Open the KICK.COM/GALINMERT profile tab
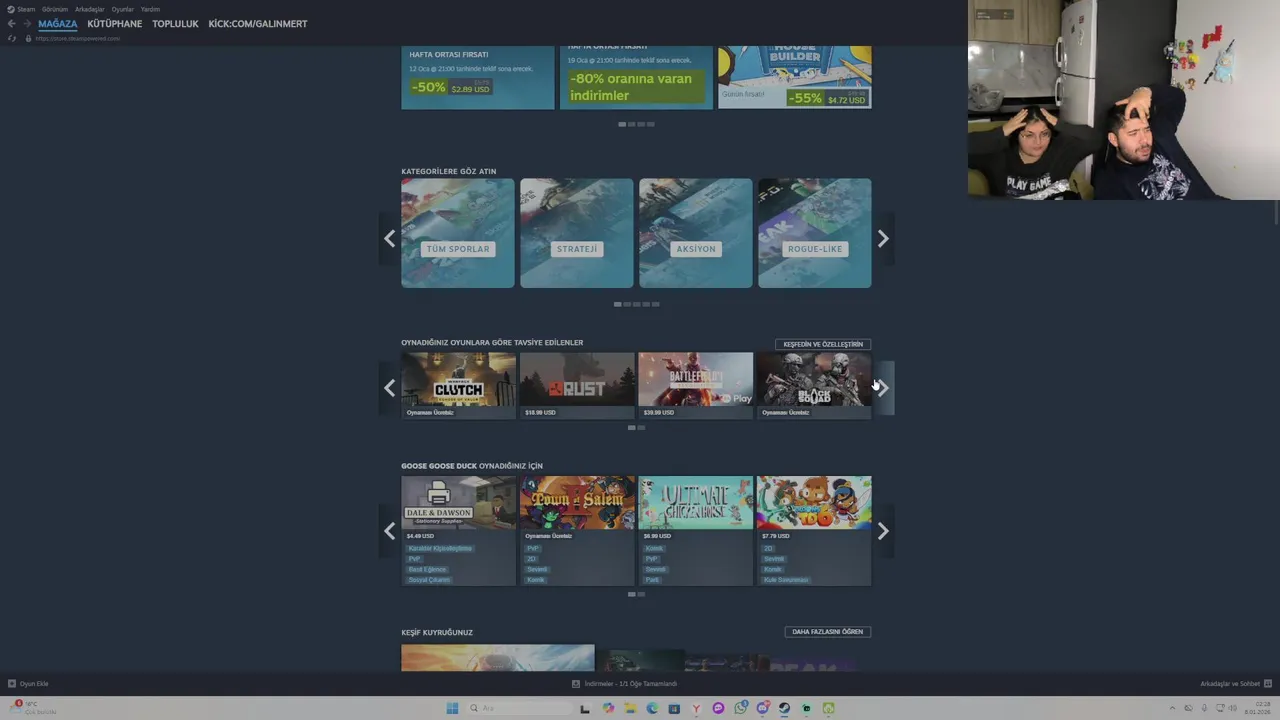Screen dimensions: 1280x720 [258, 24]
